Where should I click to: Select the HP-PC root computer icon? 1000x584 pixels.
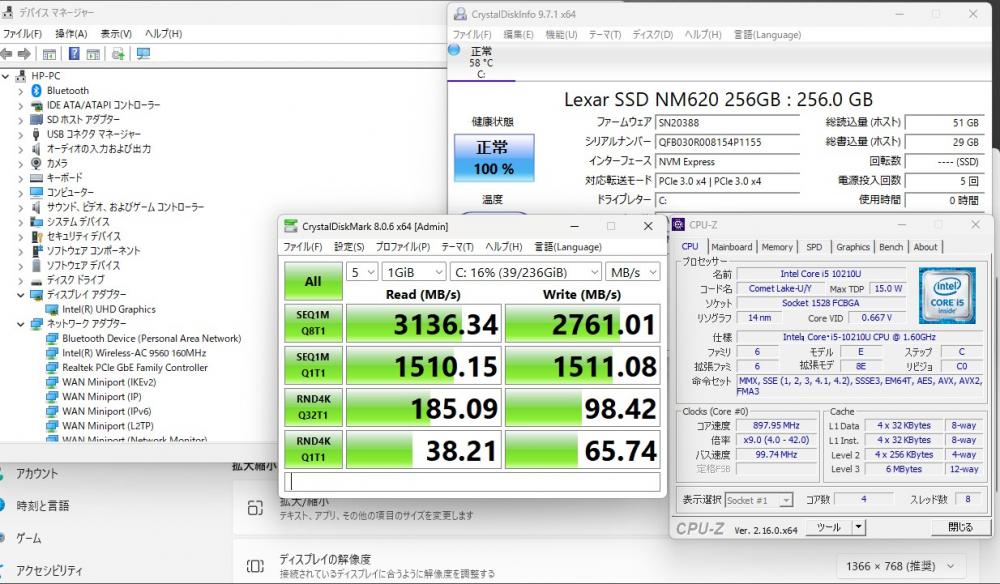pyautogui.click(x=21, y=76)
